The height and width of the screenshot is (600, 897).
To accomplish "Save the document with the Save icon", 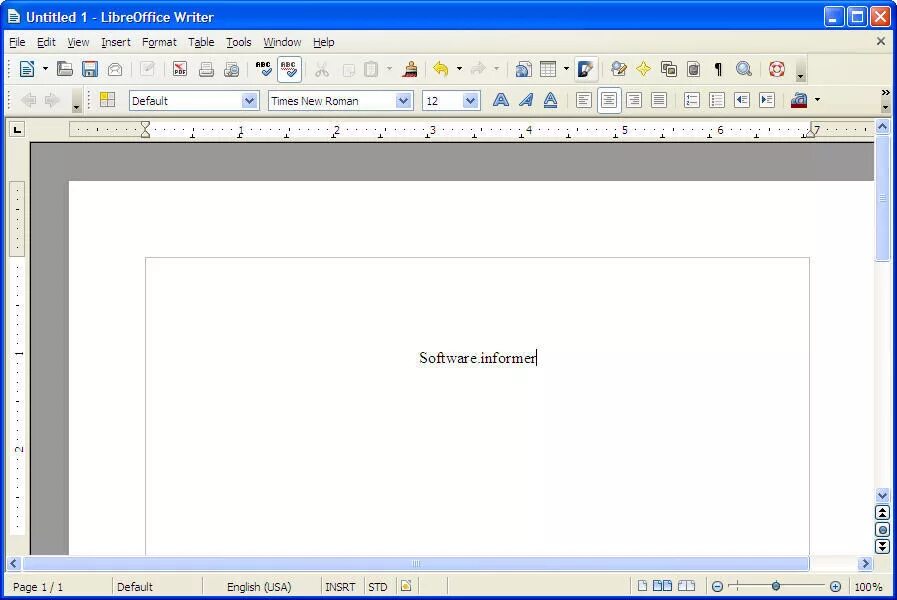I will coord(90,69).
